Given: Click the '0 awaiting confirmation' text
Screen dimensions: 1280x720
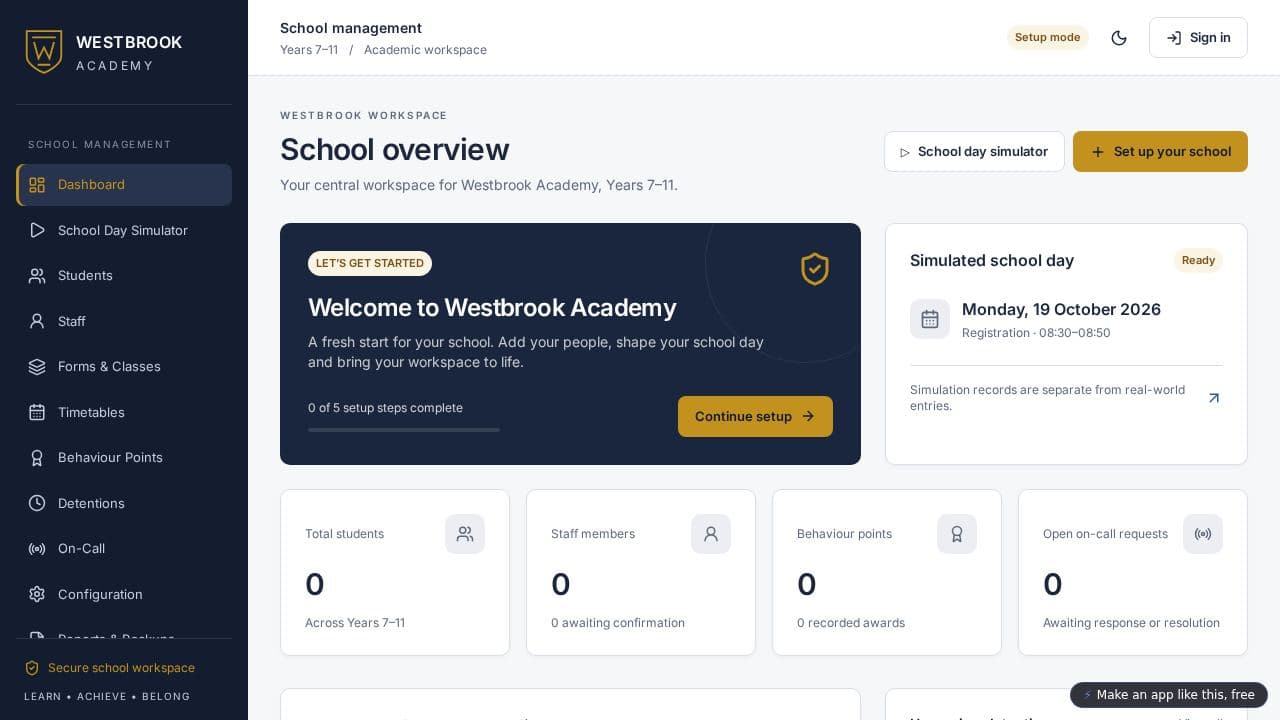Looking at the screenshot, I should tap(618, 623).
